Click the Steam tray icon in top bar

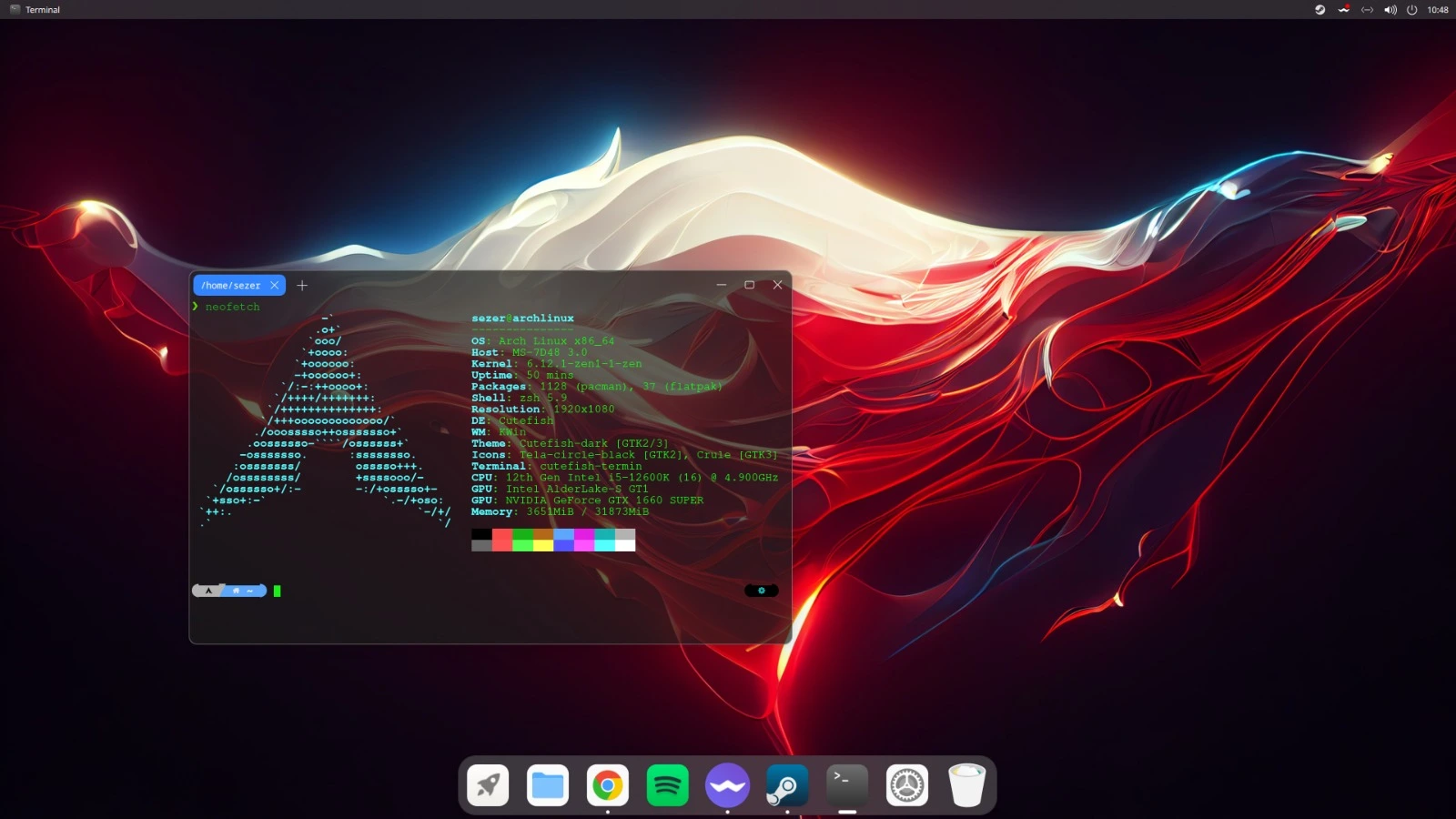click(1319, 10)
